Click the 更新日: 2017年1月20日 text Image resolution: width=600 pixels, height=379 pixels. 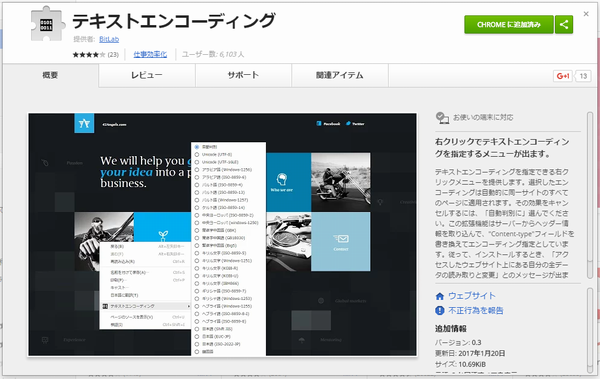pyautogui.click(x=470, y=353)
